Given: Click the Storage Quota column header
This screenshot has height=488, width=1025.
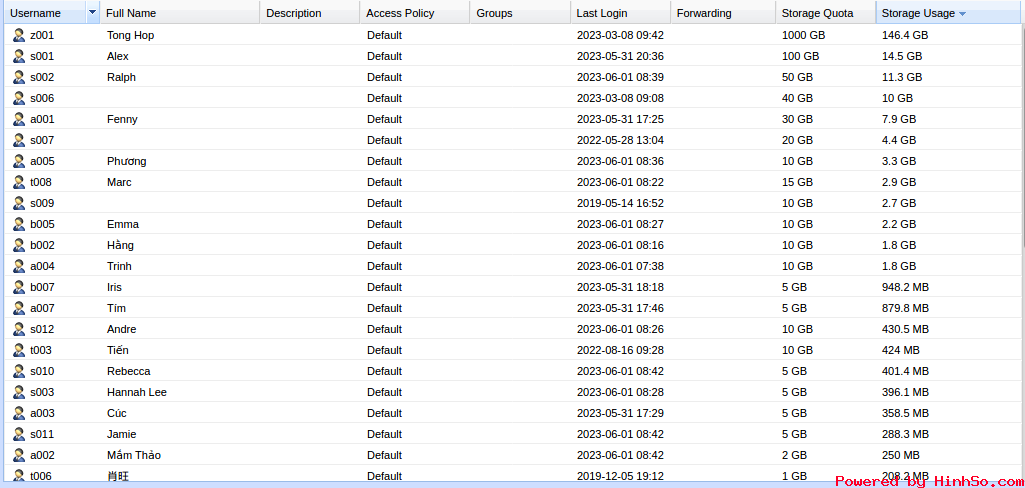Looking at the screenshot, I should click(817, 13).
